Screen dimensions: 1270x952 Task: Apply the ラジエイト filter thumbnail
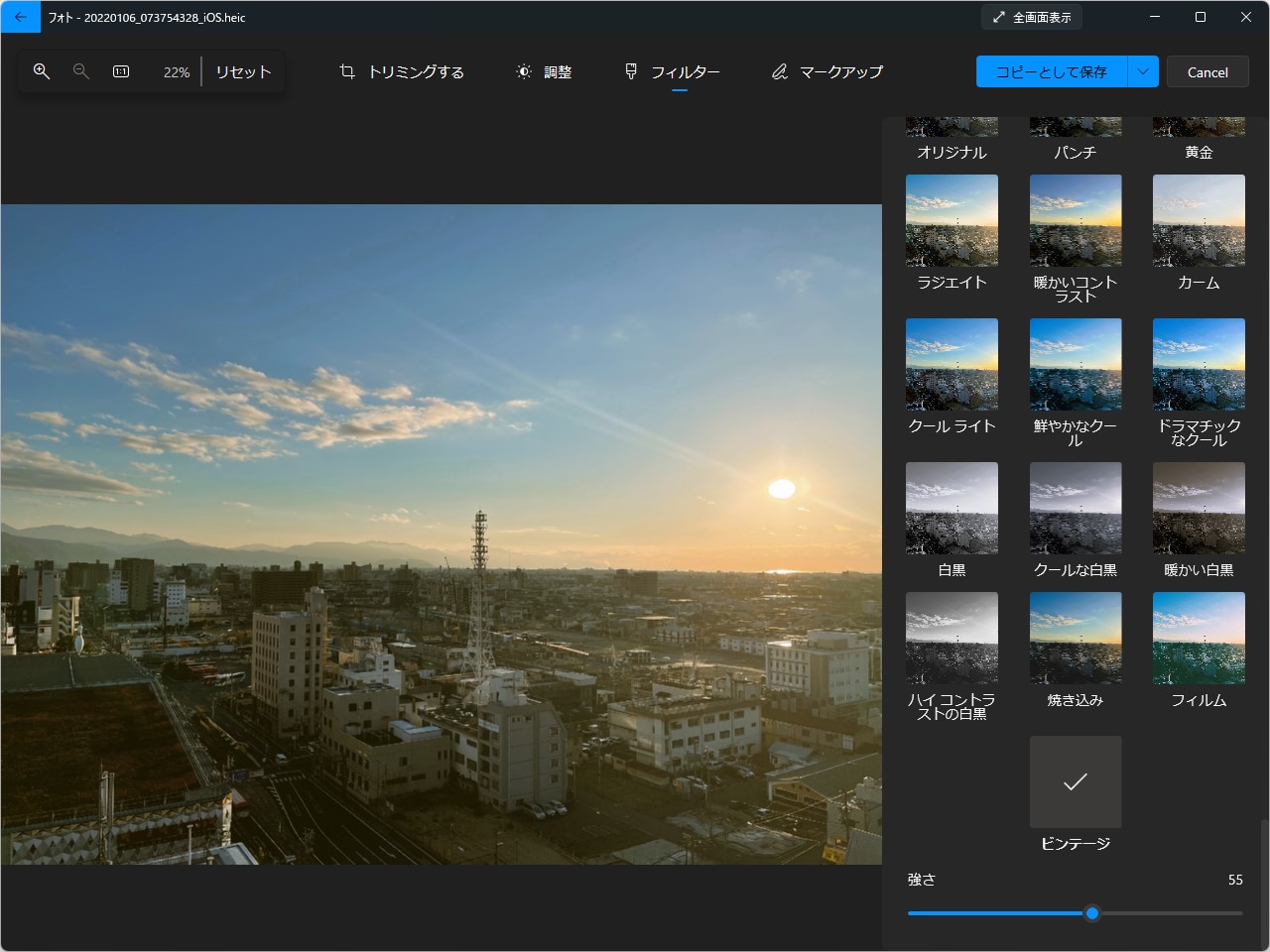pos(952,221)
